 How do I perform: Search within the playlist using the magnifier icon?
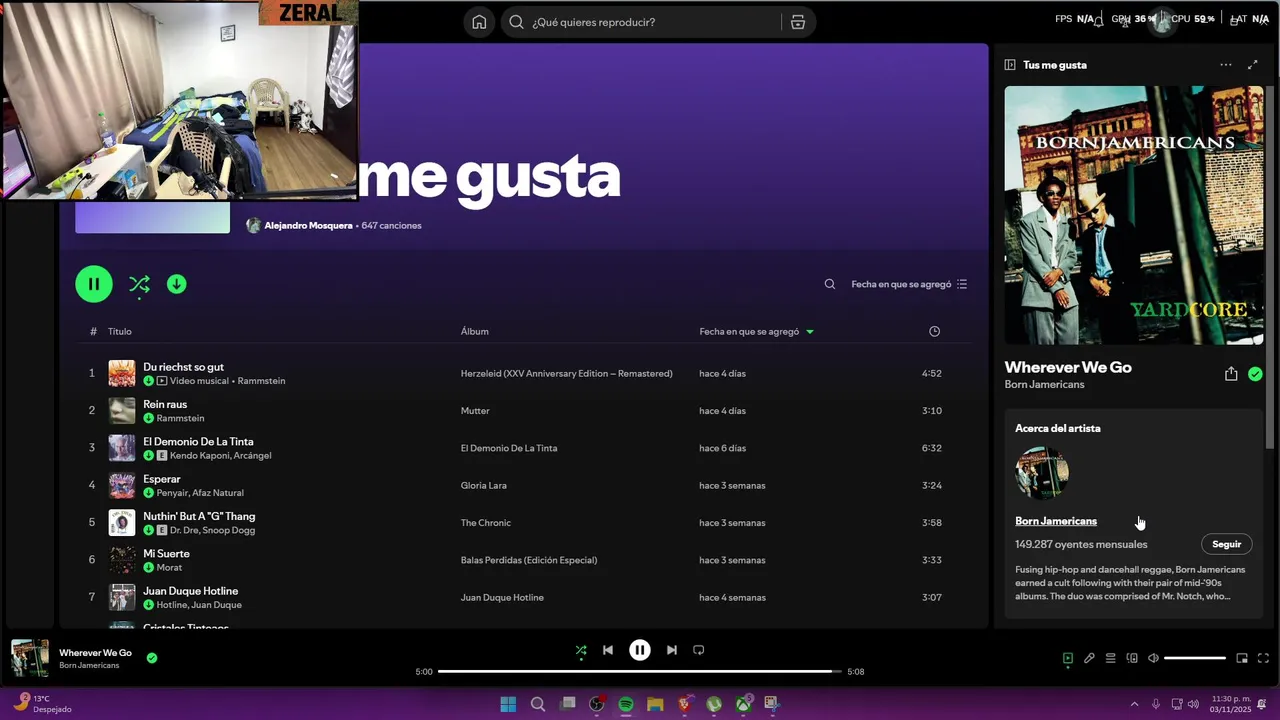(830, 284)
